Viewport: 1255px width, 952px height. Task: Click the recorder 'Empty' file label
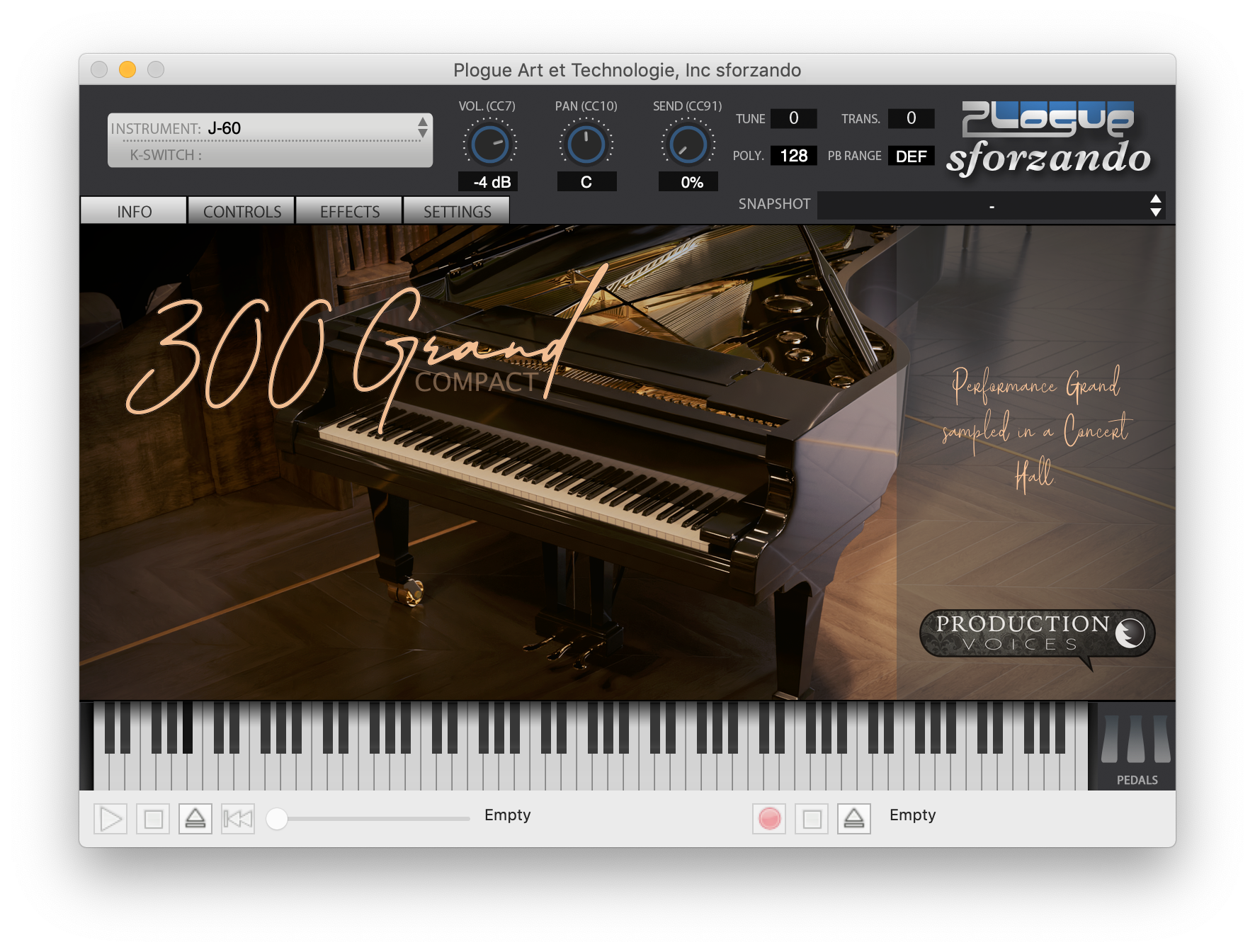(912, 815)
